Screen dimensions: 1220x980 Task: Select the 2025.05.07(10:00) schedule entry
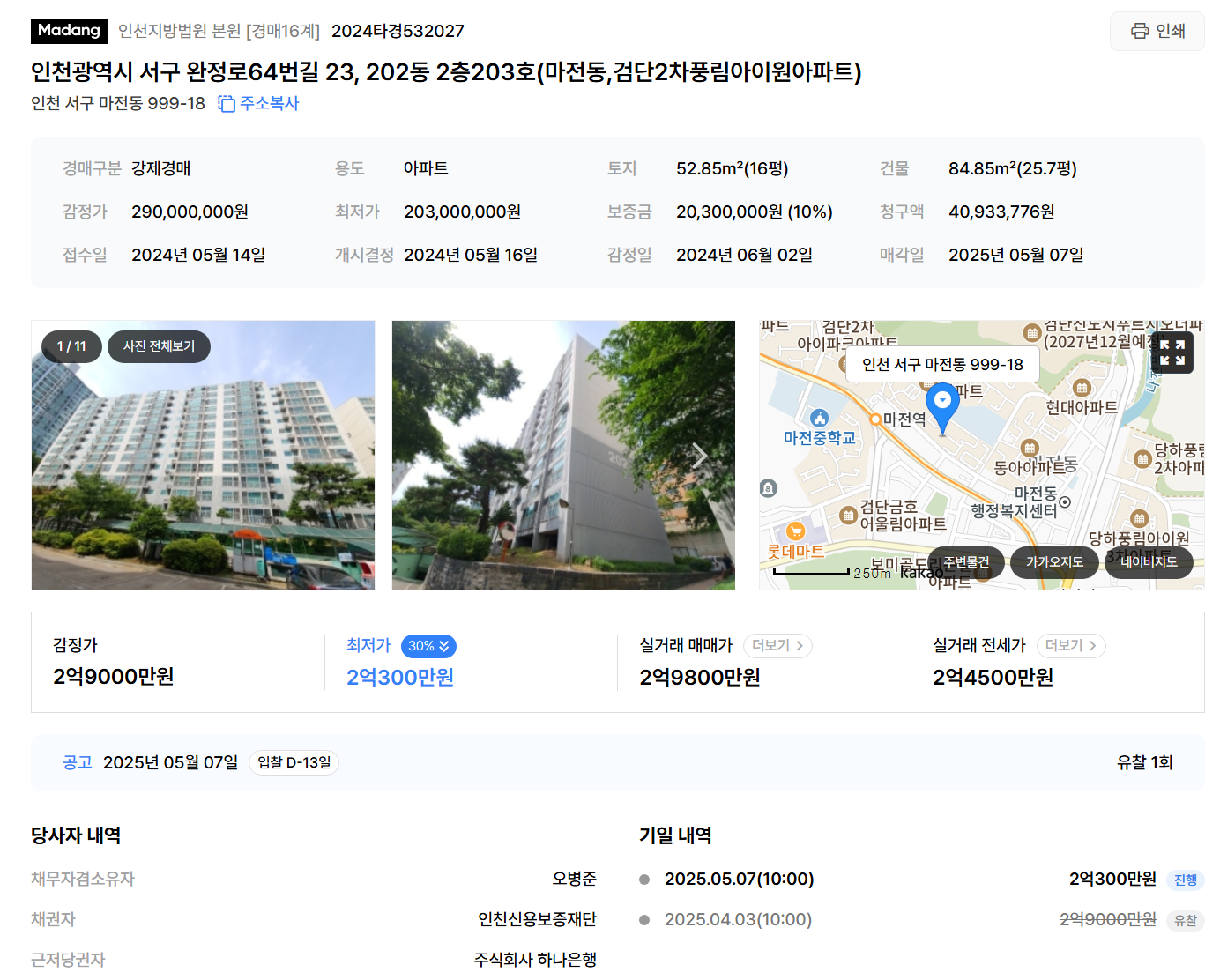coord(739,880)
